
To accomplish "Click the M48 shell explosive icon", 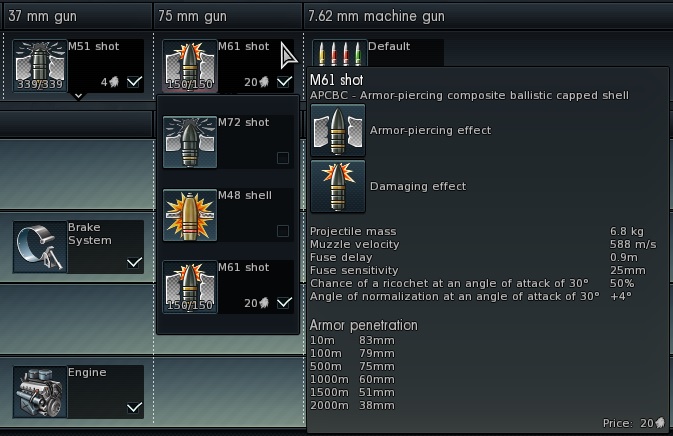I will (189, 215).
